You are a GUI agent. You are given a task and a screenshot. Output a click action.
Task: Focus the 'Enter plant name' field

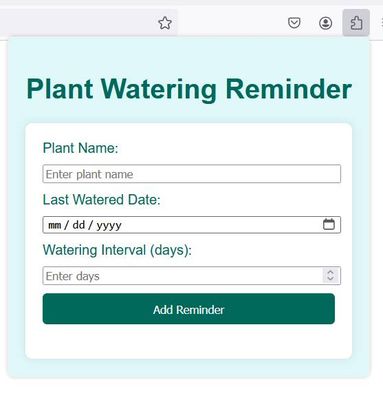point(192,174)
